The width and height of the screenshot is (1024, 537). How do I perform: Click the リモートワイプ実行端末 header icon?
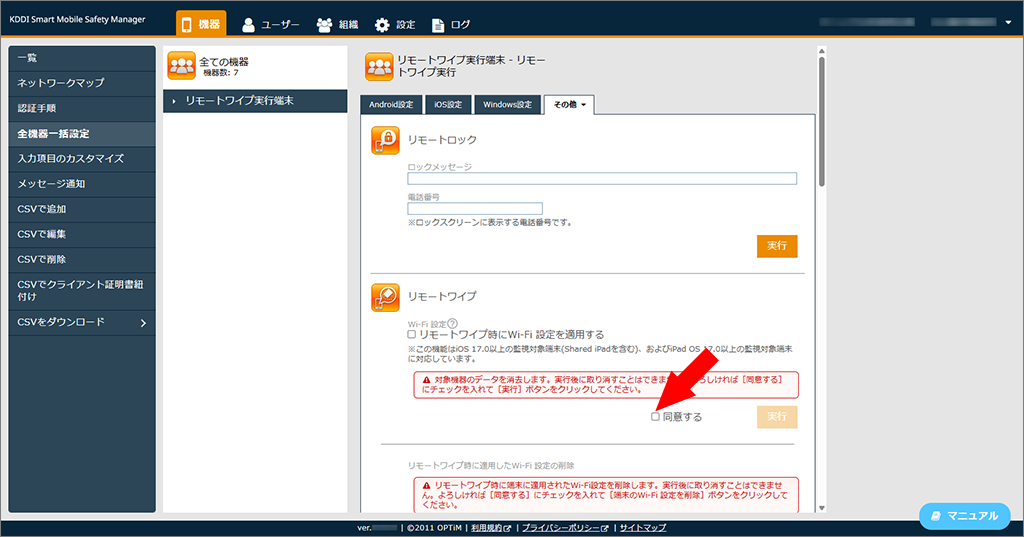click(379, 67)
